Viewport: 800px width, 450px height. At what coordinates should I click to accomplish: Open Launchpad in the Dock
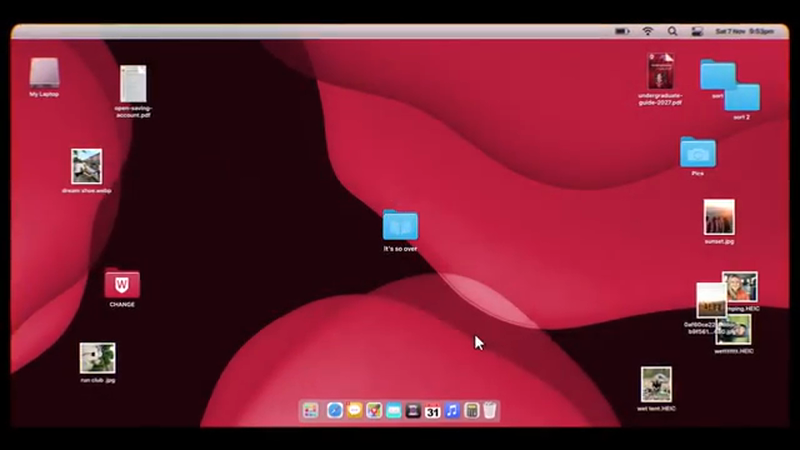tap(310, 411)
